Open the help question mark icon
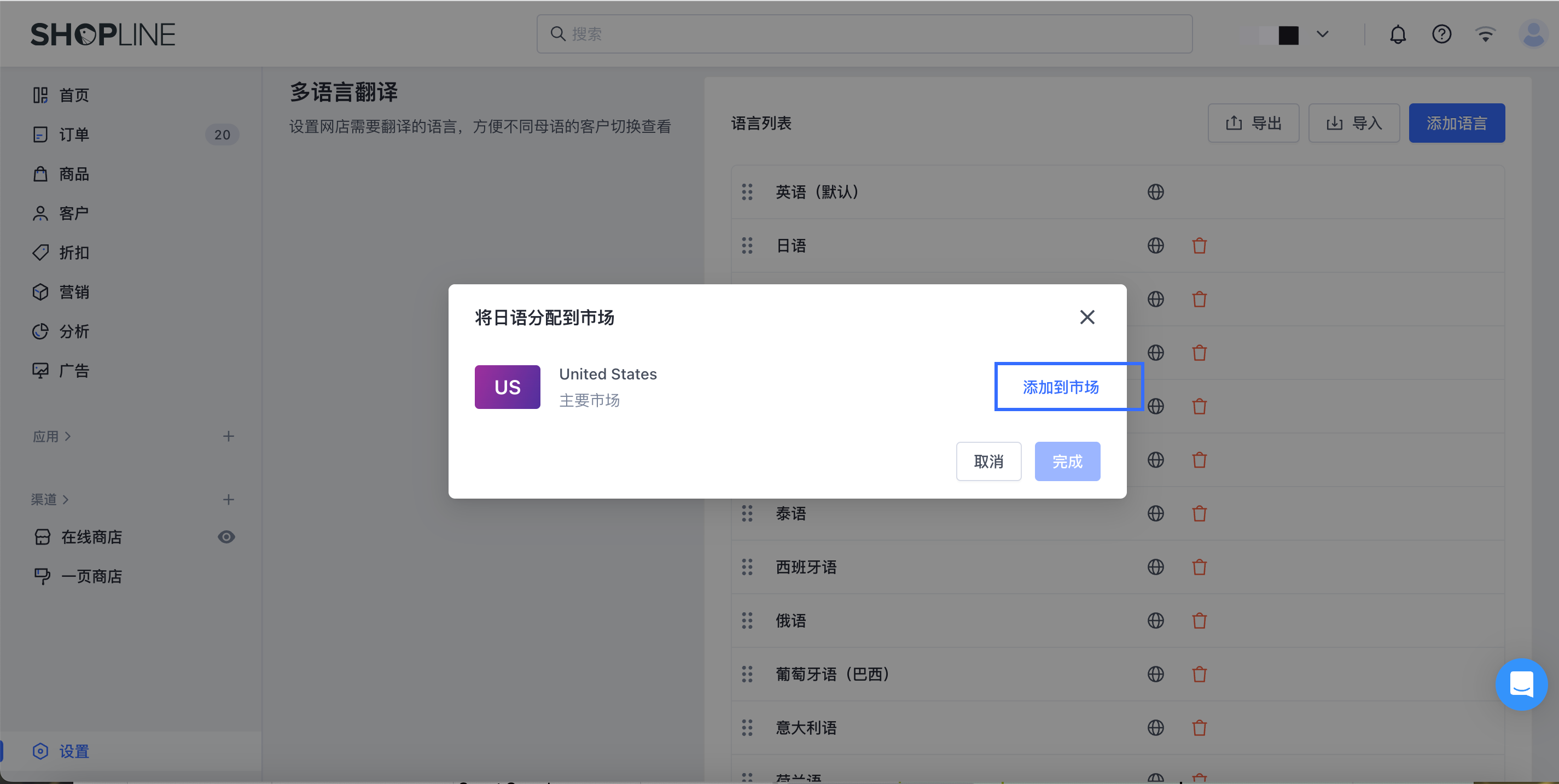Viewport: 1559px width, 784px height. click(x=1441, y=34)
